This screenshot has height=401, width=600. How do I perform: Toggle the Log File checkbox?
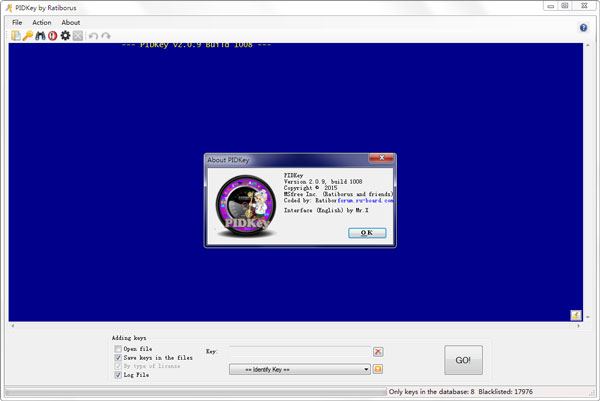click(x=118, y=375)
